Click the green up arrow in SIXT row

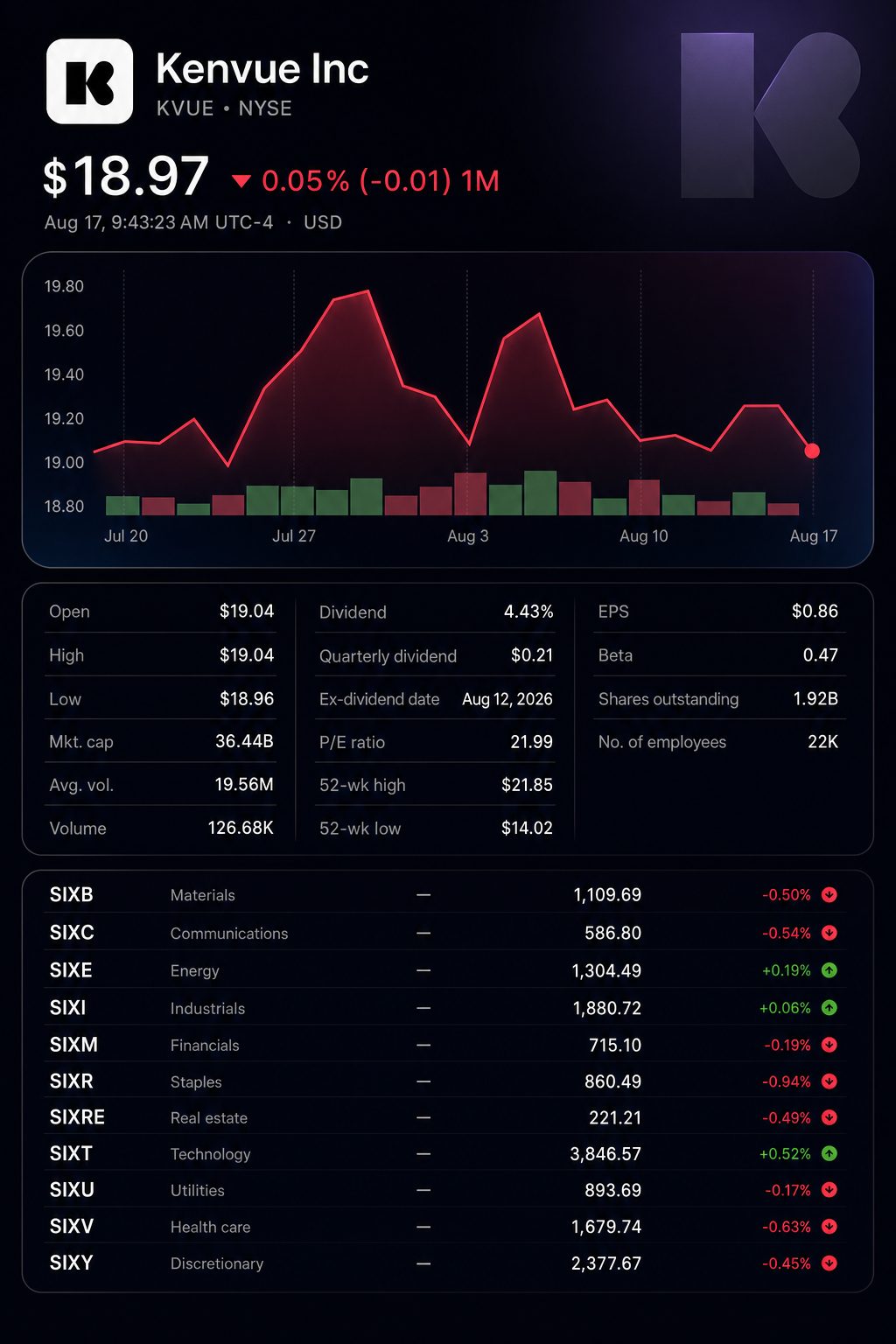point(829,1153)
